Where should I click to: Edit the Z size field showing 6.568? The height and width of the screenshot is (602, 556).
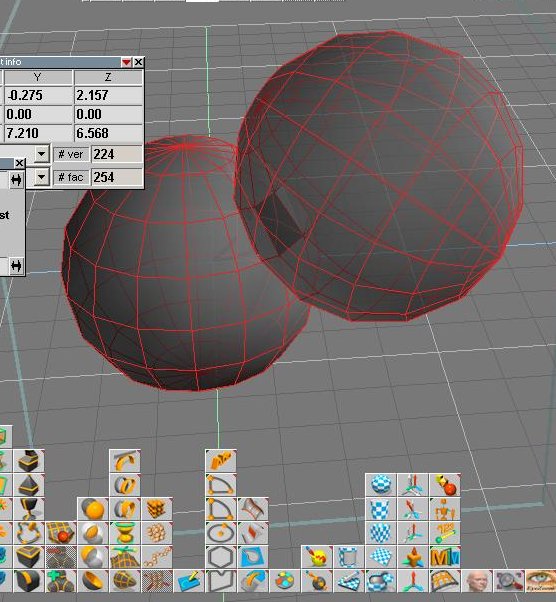tap(108, 133)
